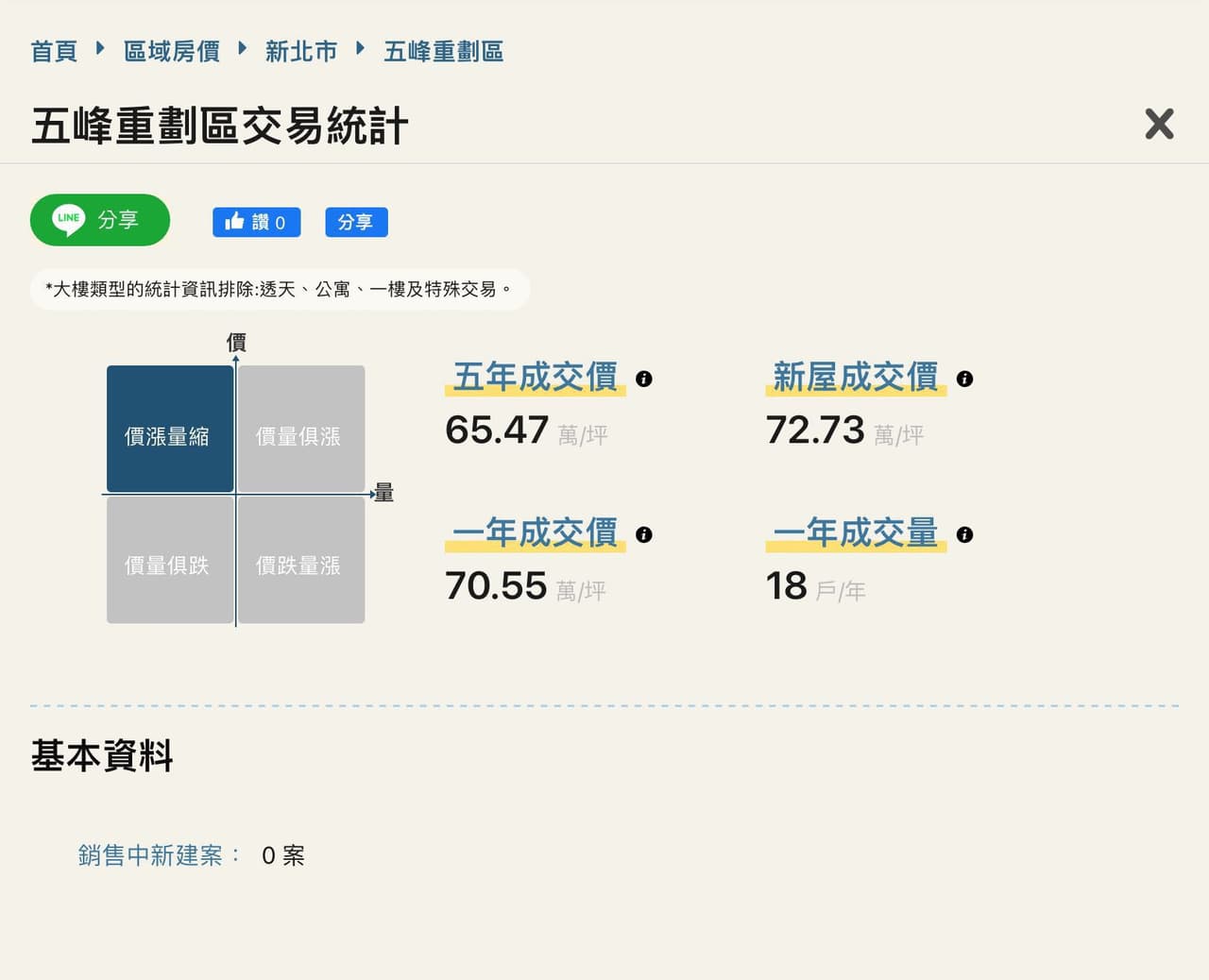Screen dimensions: 1209x980
Task: Like the page with Facebook 讚 button
Action: pos(256,222)
